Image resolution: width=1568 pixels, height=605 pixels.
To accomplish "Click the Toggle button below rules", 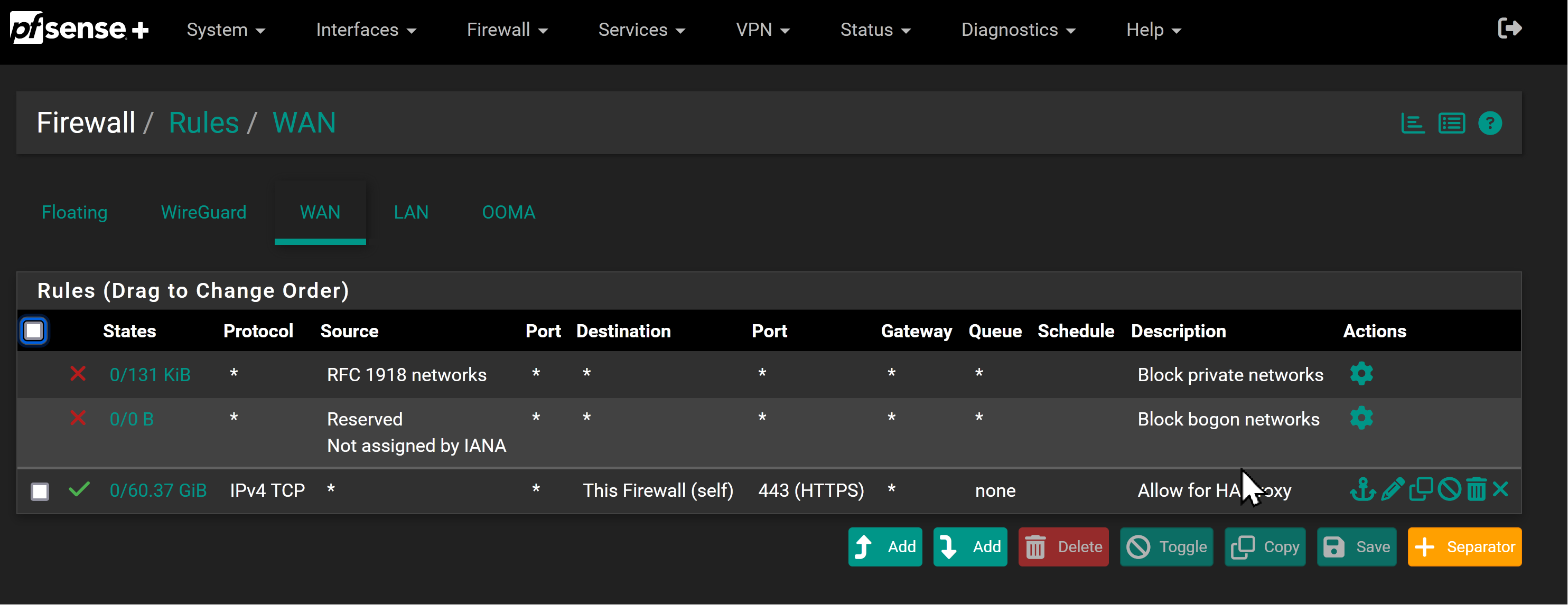I will coord(1166,546).
